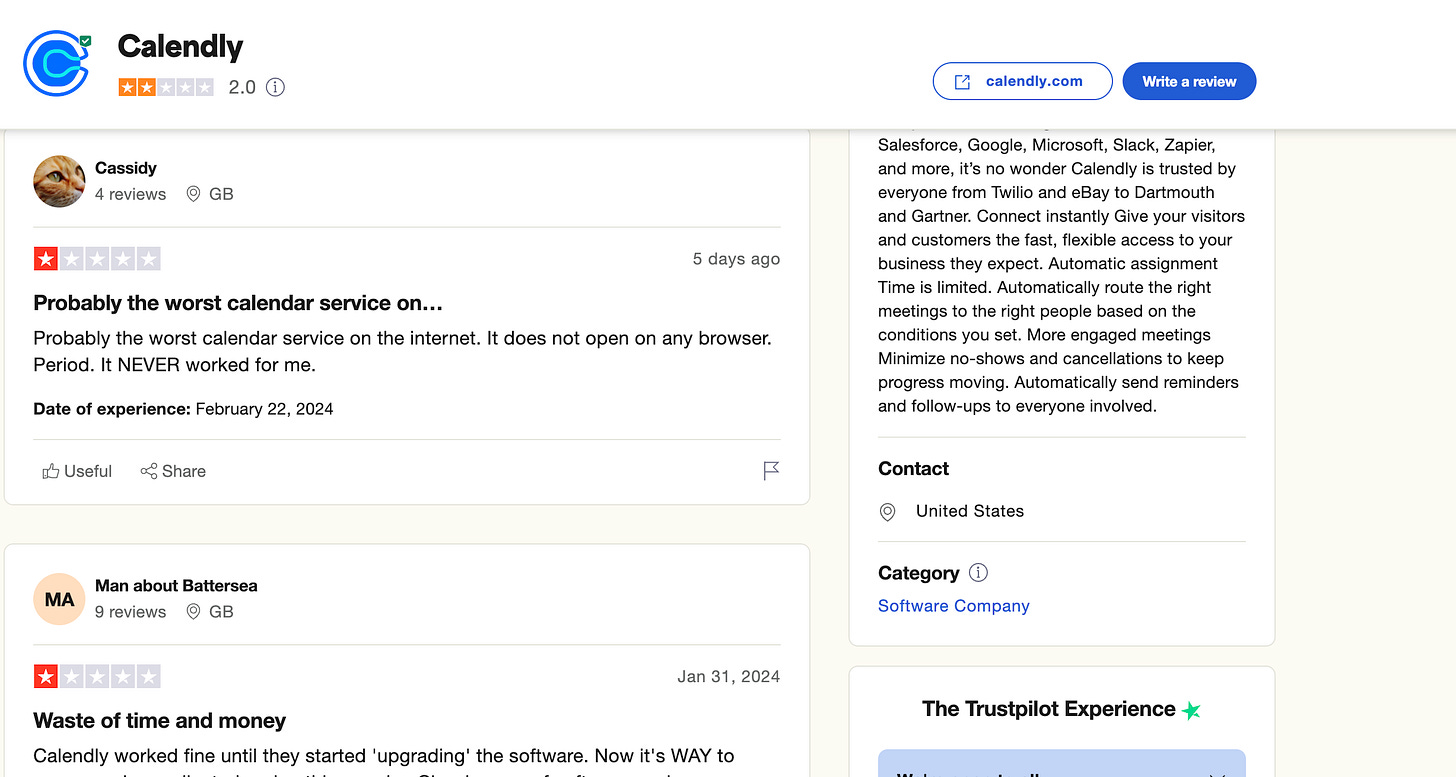Screen dimensions: 1456x777
Task: Click the Contact heading
Action: click(x=913, y=469)
